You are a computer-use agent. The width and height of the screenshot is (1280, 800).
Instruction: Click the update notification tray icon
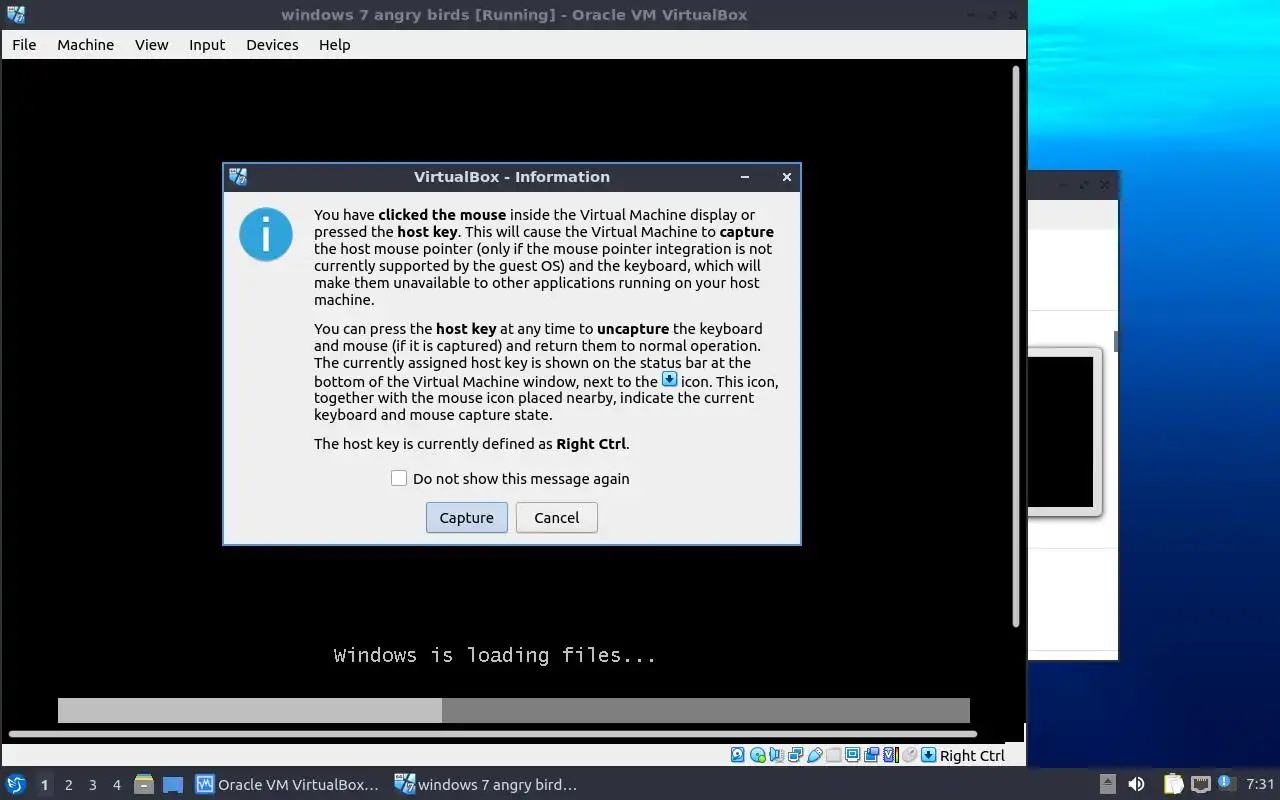click(x=1226, y=783)
